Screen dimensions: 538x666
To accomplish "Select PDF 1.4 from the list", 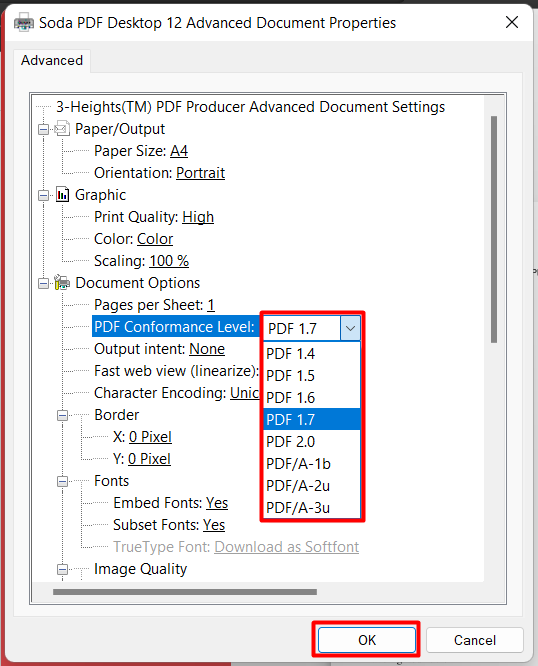I will 312,354.
